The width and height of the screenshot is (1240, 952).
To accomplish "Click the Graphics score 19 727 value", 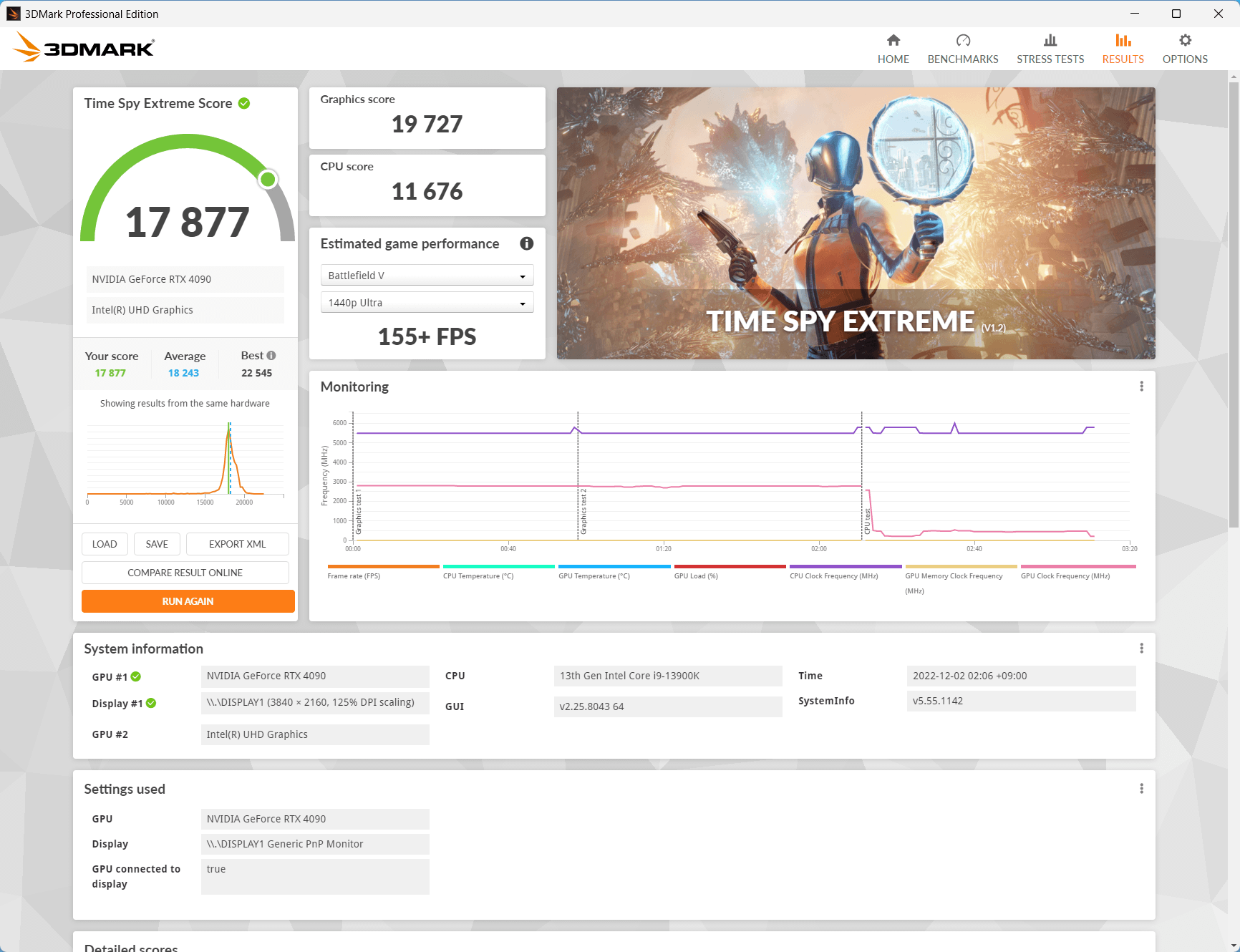I will (427, 124).
